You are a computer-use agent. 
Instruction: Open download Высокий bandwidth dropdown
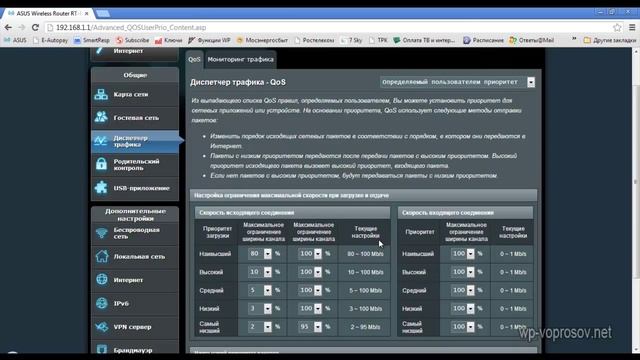tap(462, 272)
